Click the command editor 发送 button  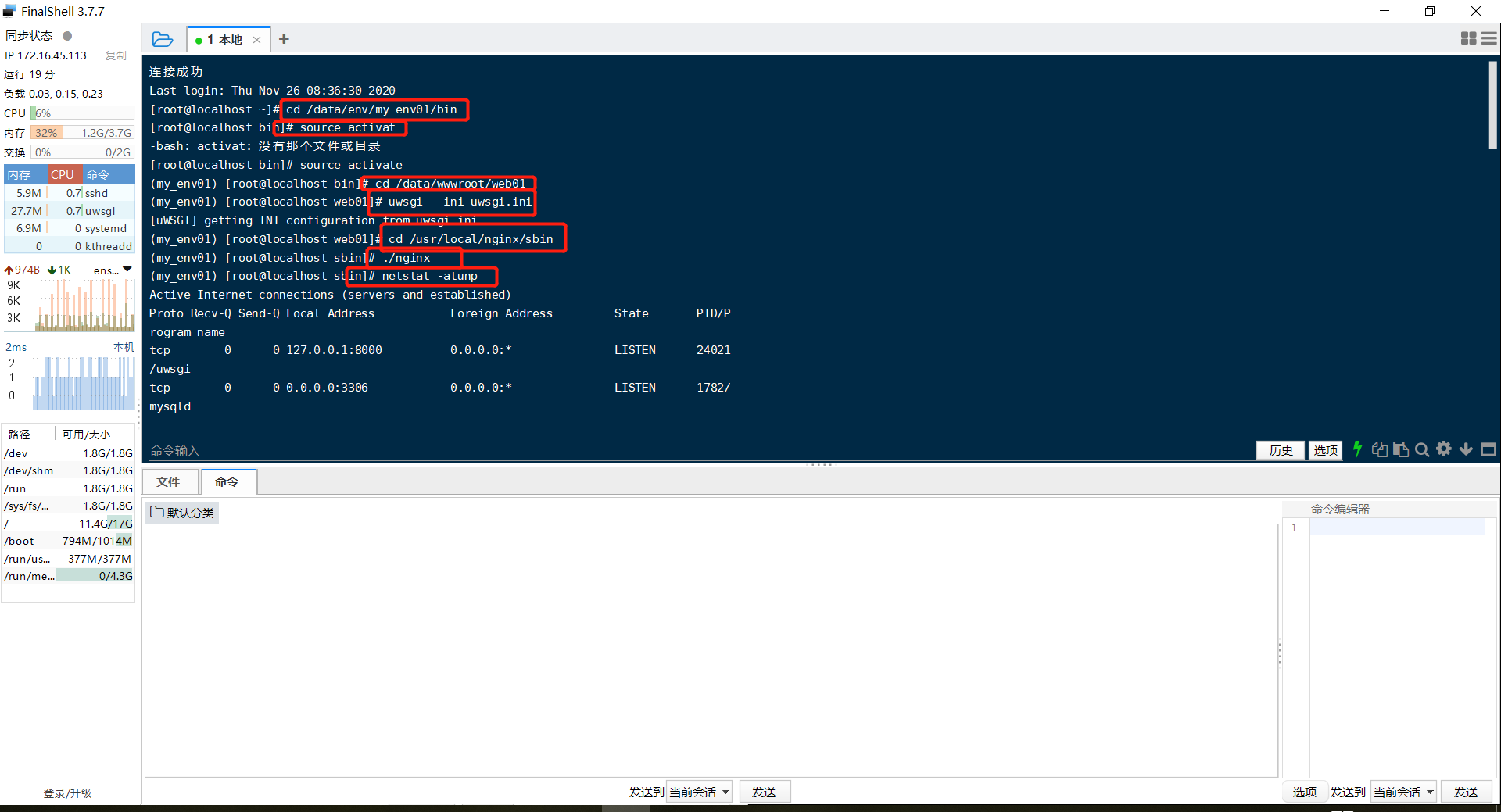point(1466,792)
